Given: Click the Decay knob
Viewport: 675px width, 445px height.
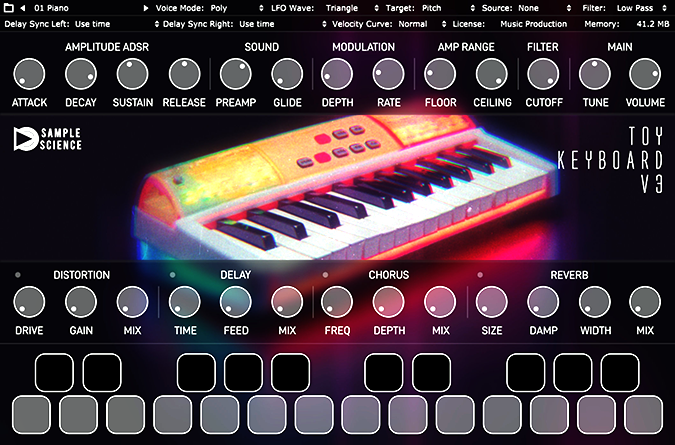Looking at the screenshot, I should point(81,74).
